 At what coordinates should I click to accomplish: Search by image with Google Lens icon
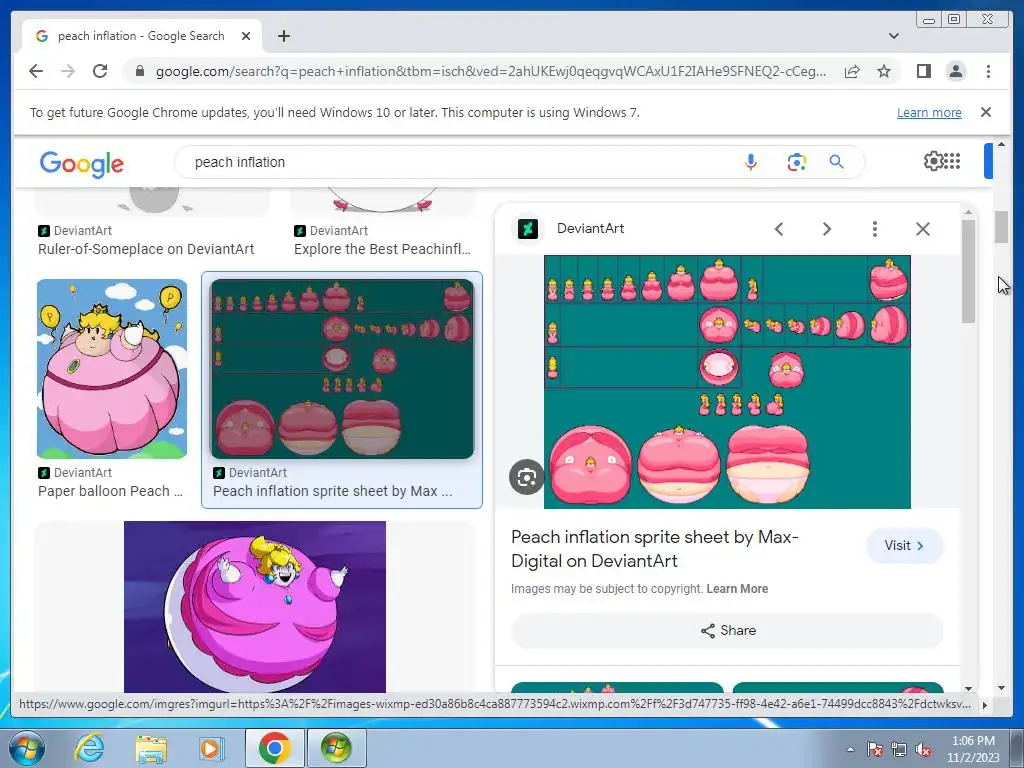[796, 162]
